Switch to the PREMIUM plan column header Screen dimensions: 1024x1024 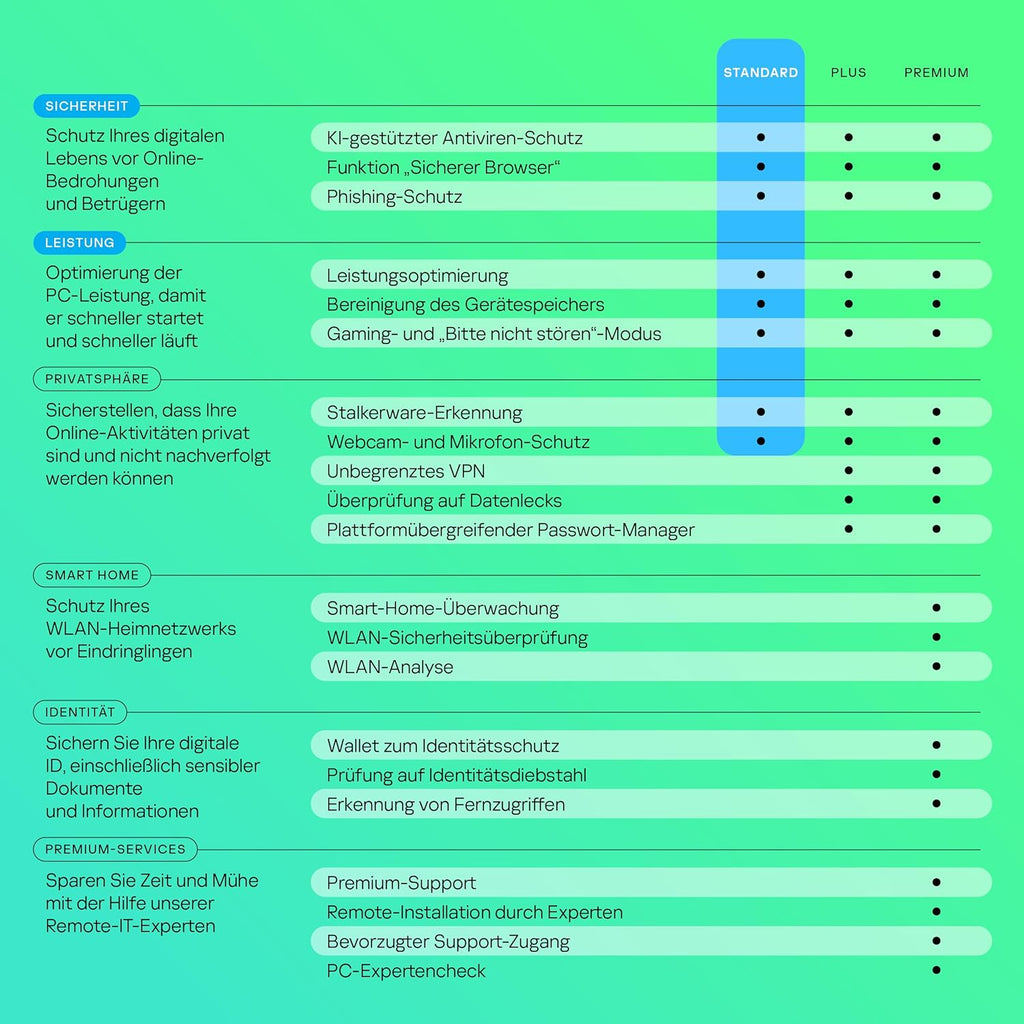(x=936, y=73)
